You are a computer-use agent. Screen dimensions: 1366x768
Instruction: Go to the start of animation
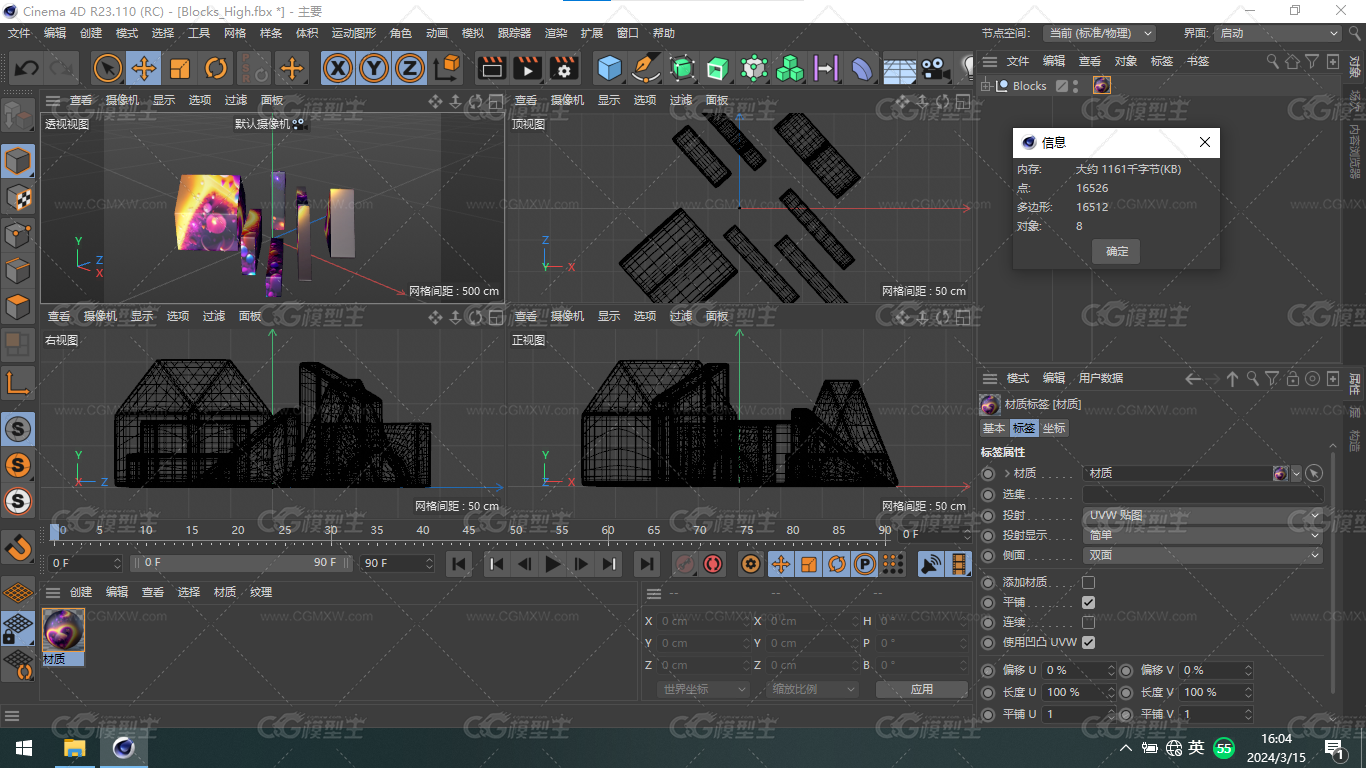459,564
